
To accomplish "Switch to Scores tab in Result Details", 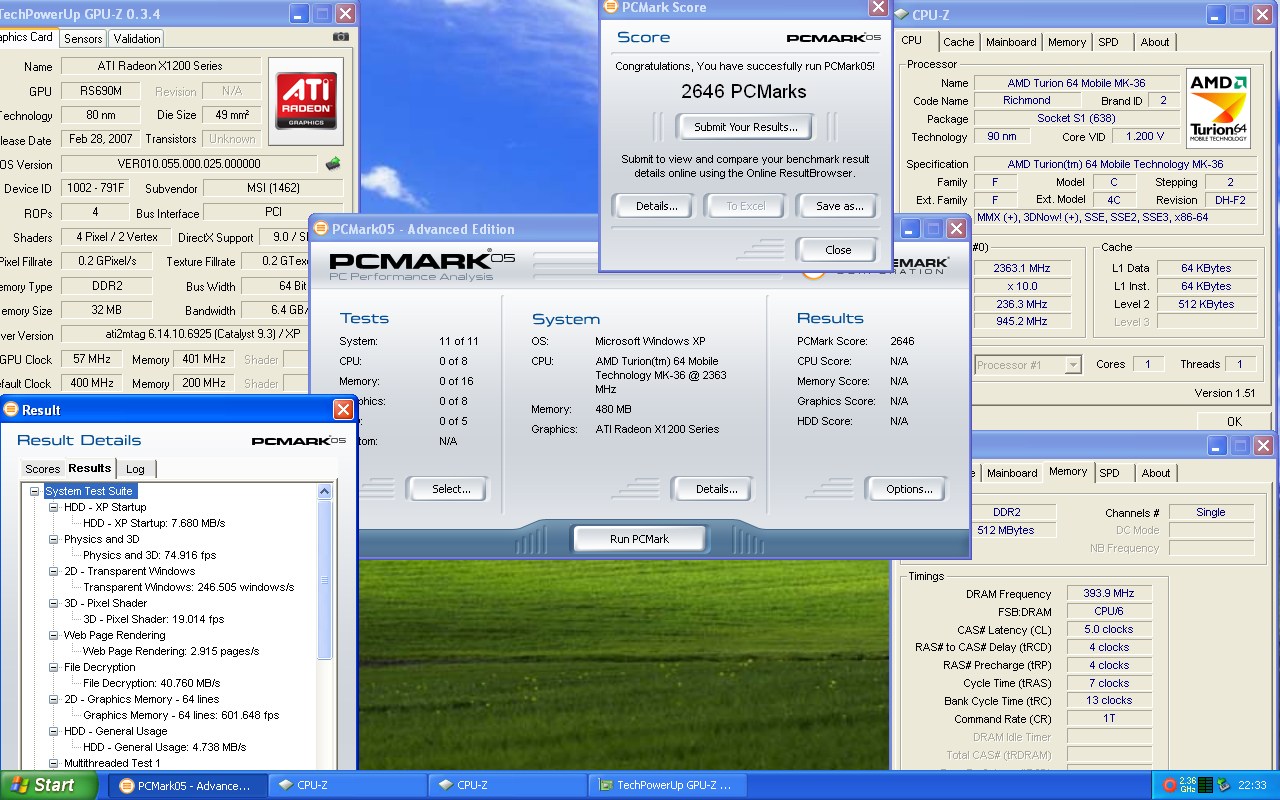I will coord(42,469).
